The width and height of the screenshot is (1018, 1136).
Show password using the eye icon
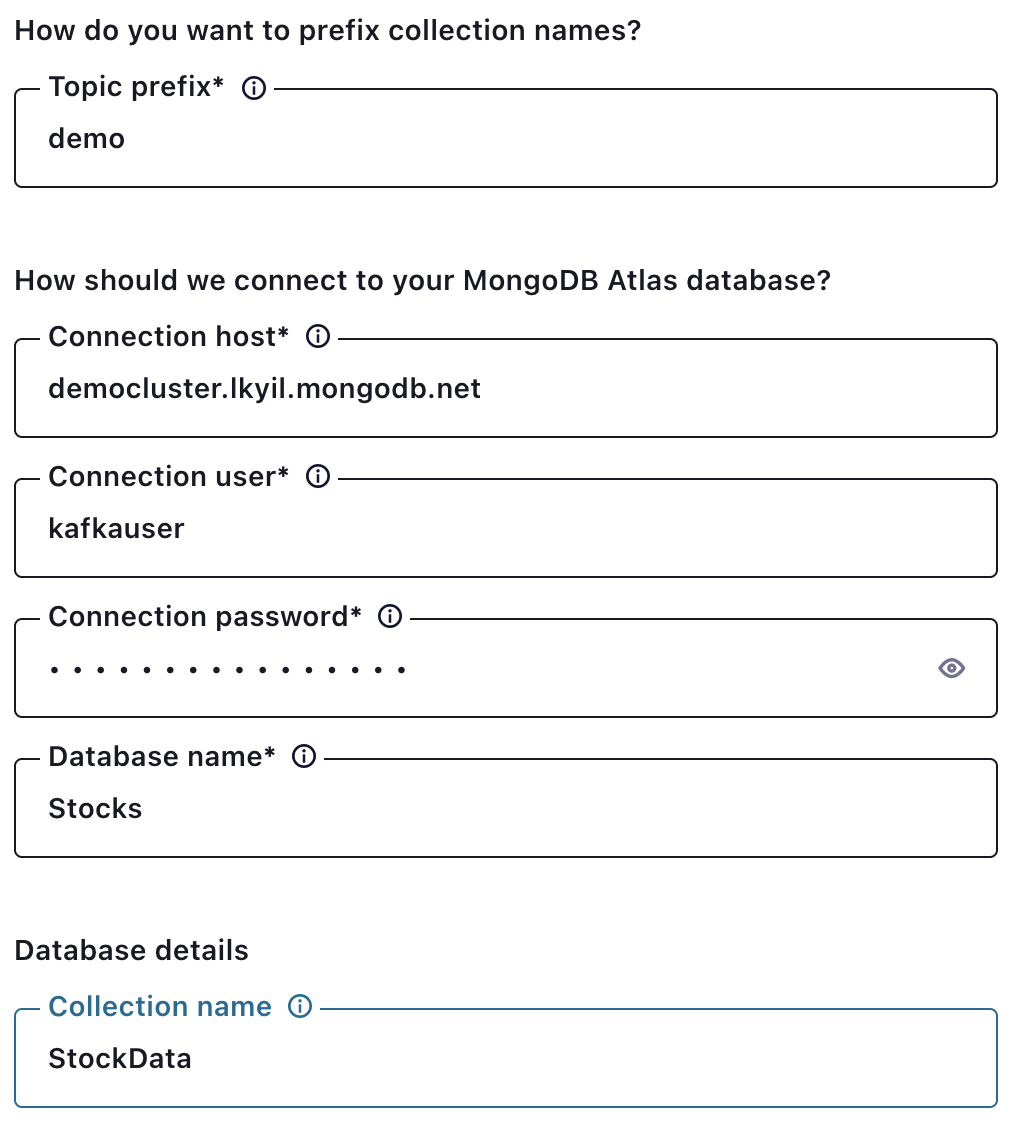point(951,668)
